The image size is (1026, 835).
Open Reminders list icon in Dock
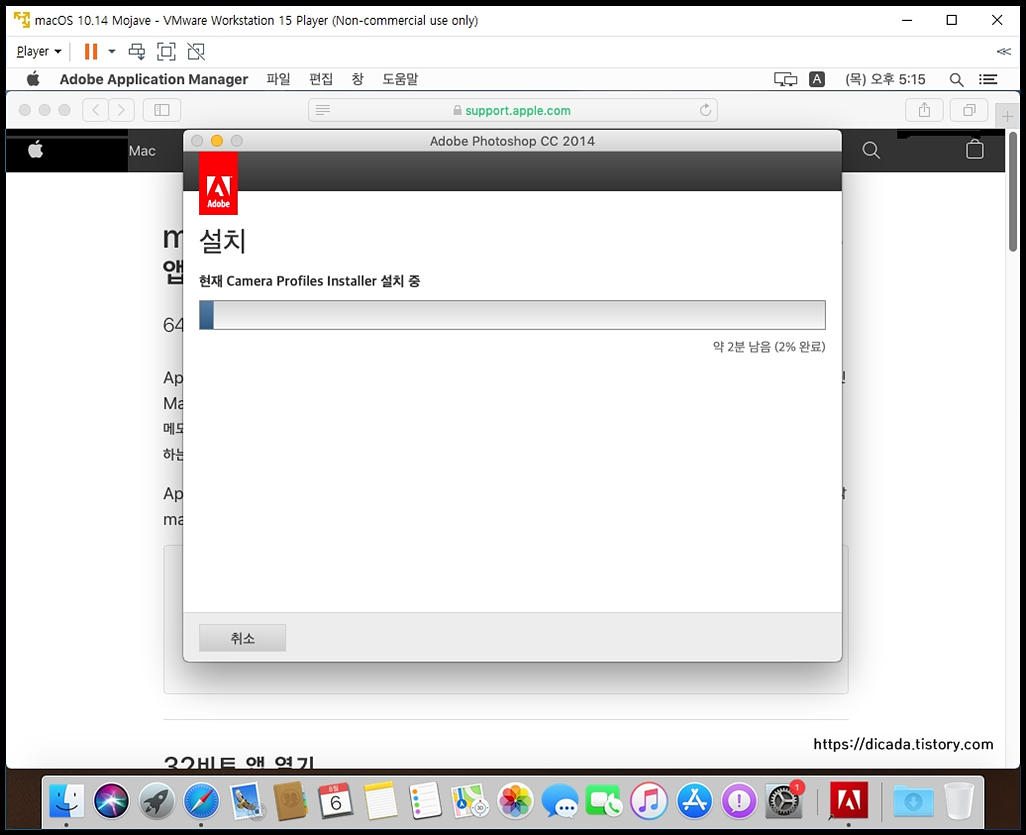(425, 801)
